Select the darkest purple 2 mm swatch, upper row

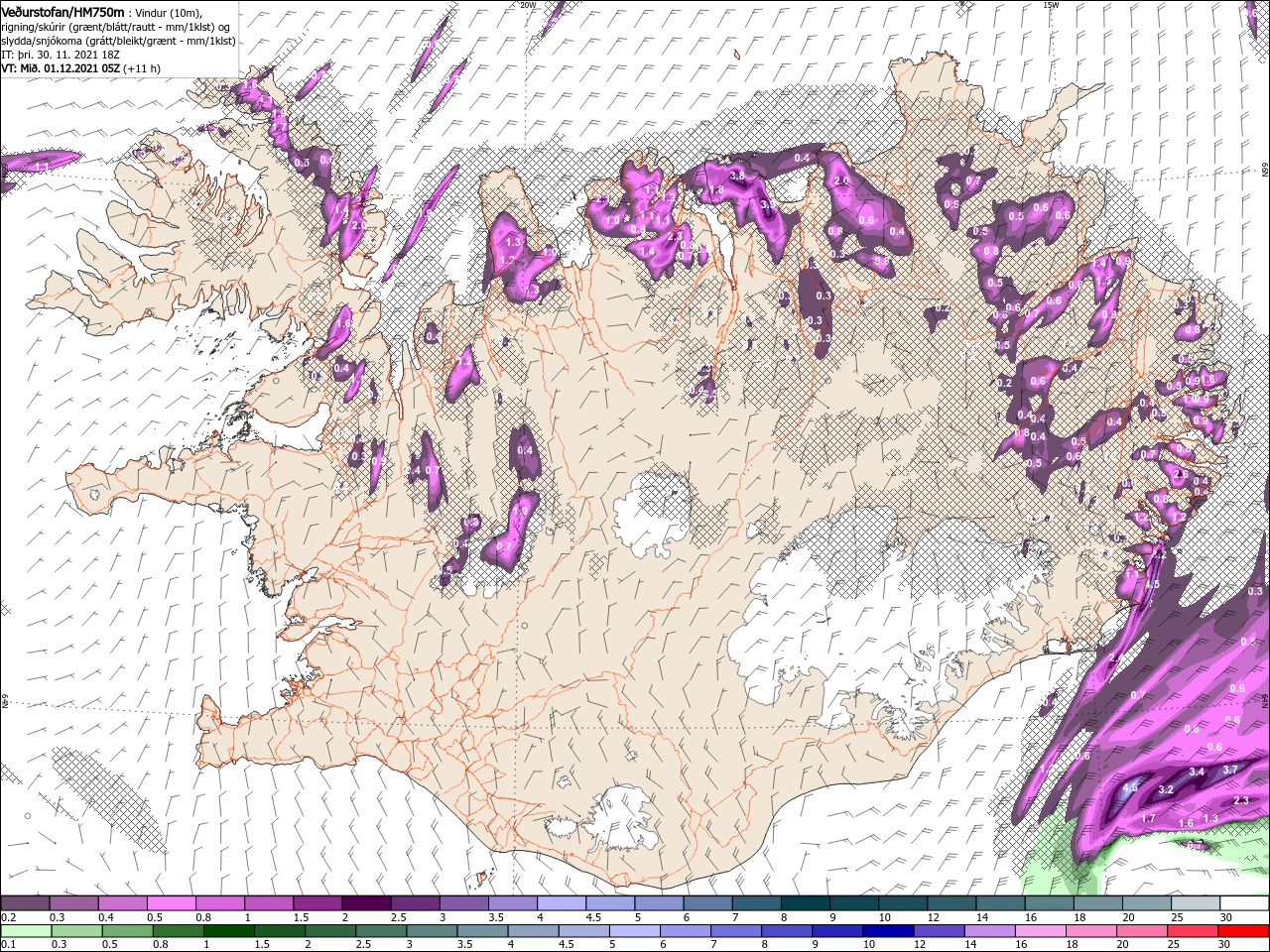(366, 904)
